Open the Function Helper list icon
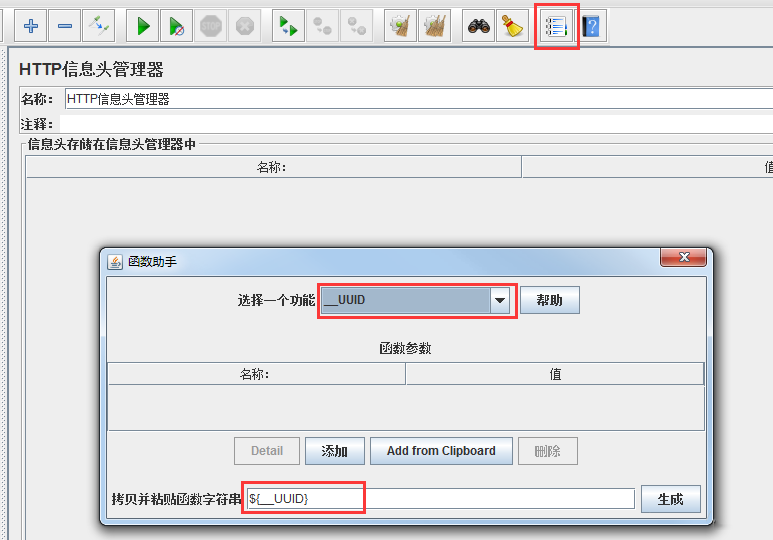773x540 pixels. pyautogui.click(x=557, y=26)
